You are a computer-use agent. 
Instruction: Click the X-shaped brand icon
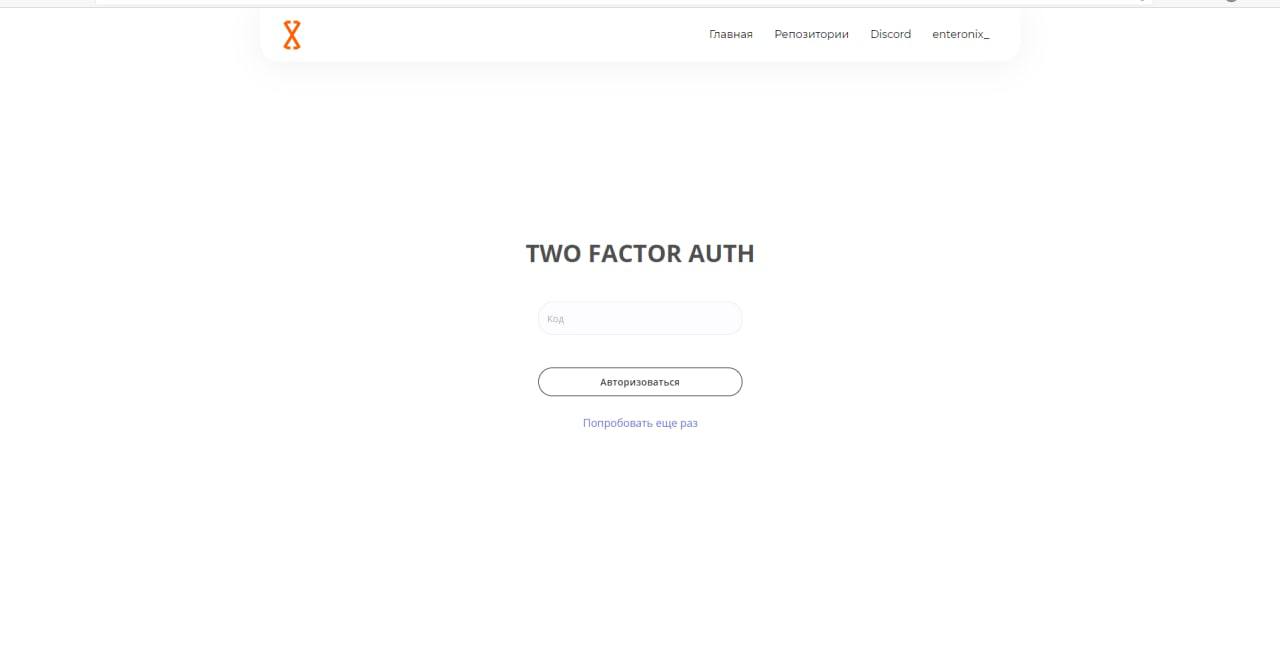[291, 35]
